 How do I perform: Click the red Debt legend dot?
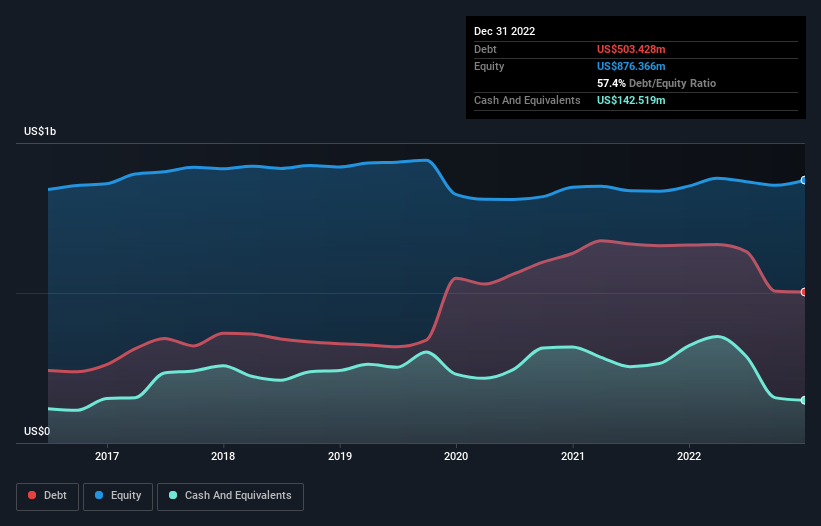tap(32, 495)
